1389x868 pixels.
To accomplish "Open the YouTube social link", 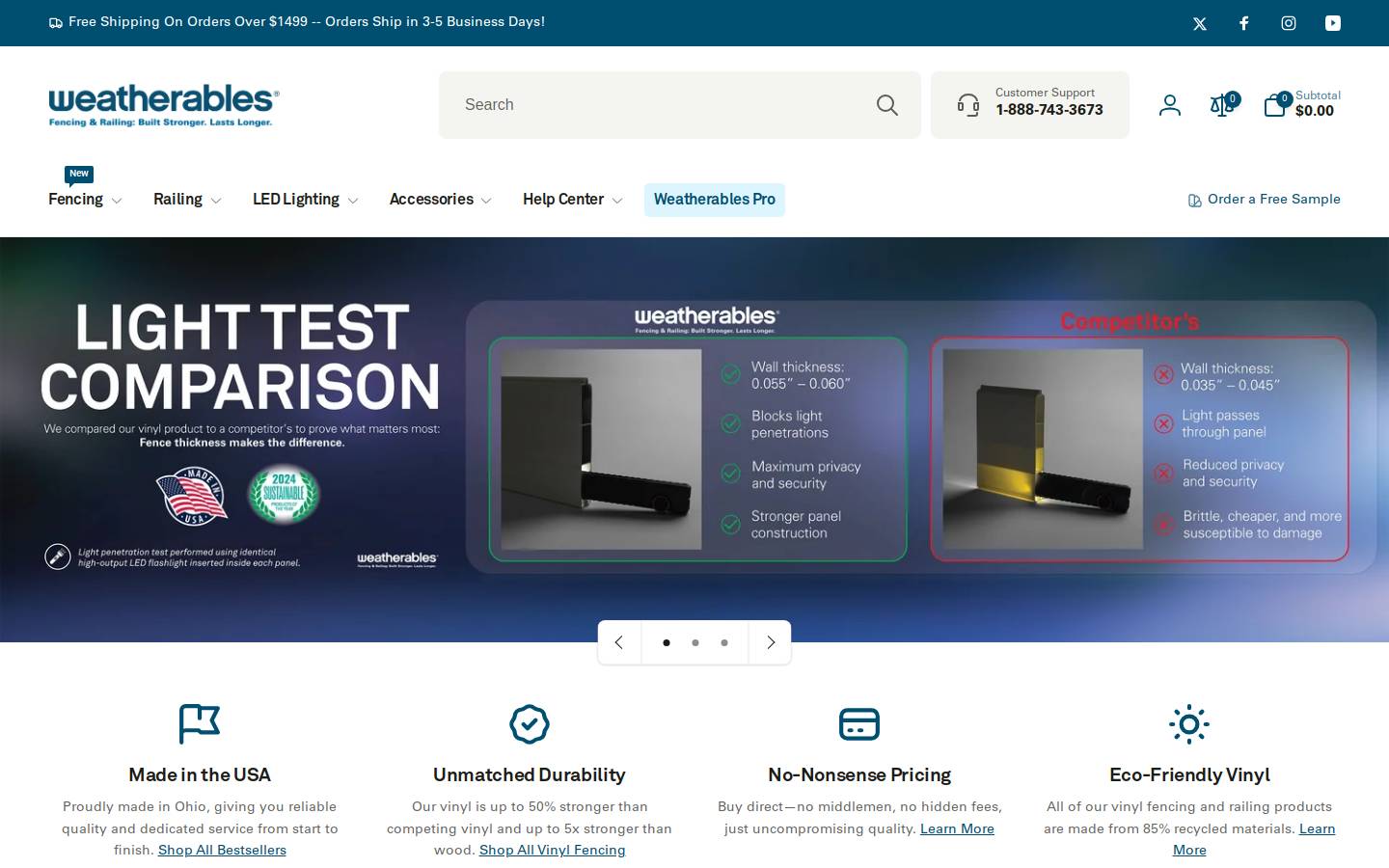I will (1333, 23).
